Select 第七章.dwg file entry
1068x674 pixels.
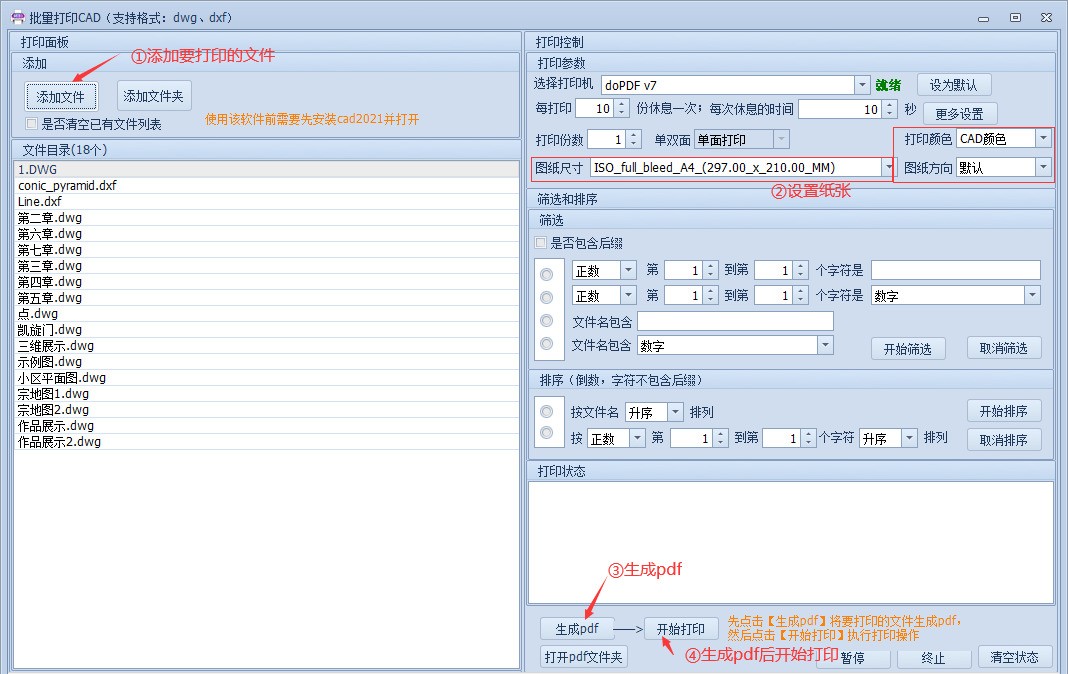[x=266, y=250]
